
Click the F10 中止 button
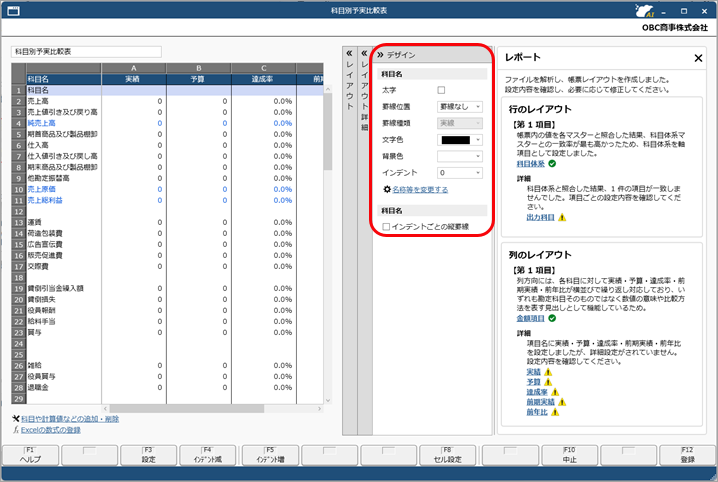click(569, 455)
